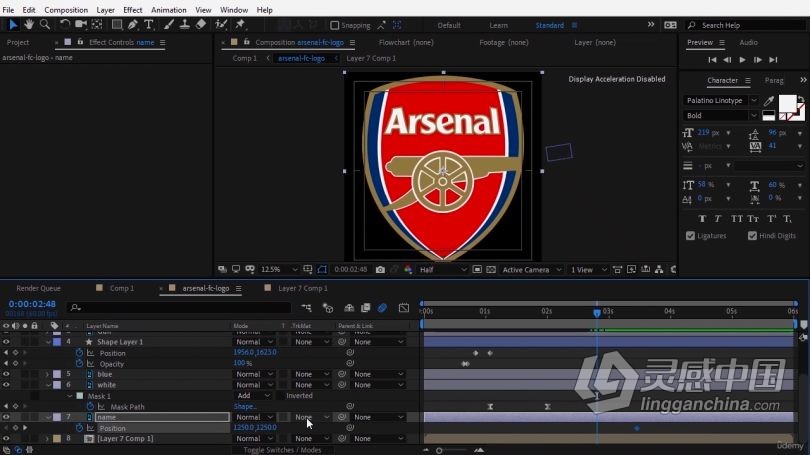Open the Palatino Linotype font dropdown

point(721,101)
